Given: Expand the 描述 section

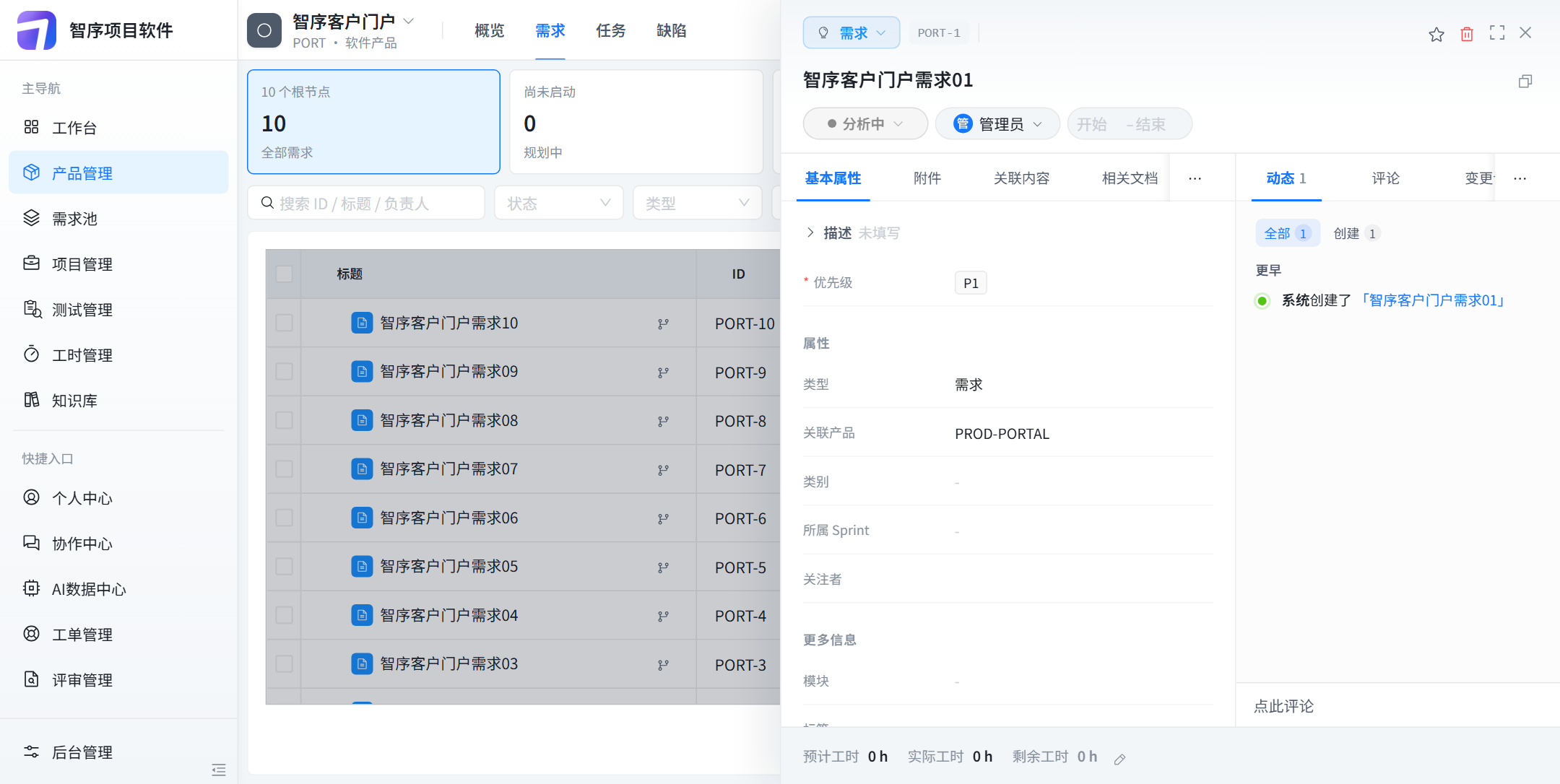Looking at the screenshot, I should click(x=810, y=232).
